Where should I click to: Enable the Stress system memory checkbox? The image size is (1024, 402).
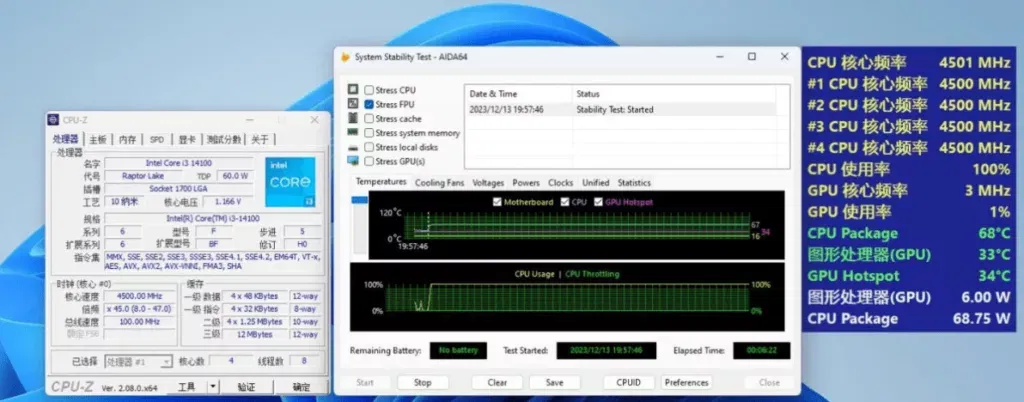tap(369, 133)
